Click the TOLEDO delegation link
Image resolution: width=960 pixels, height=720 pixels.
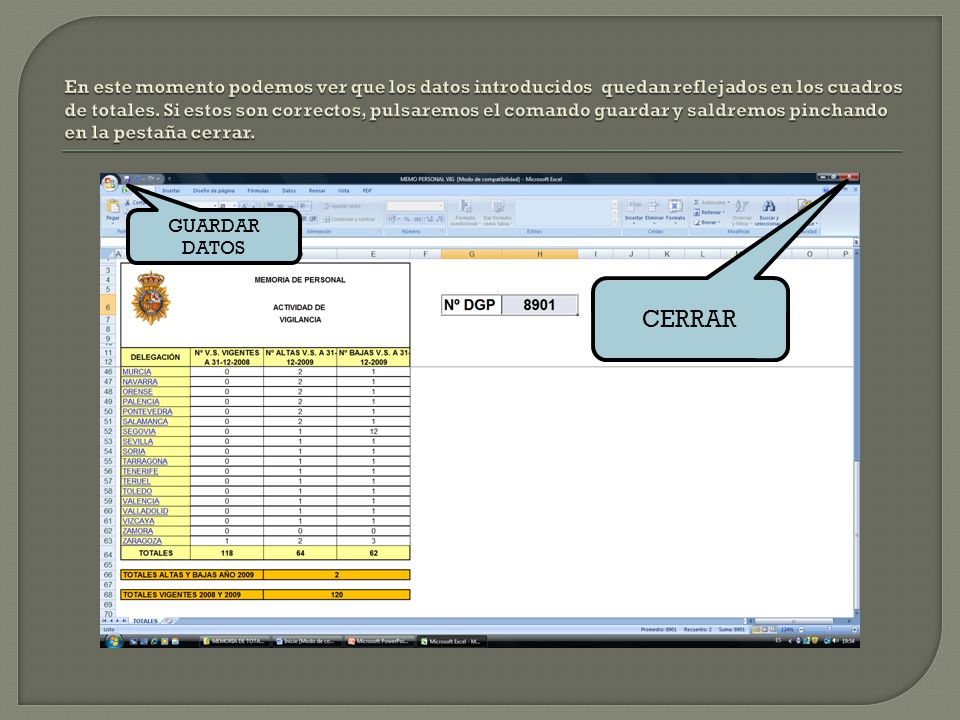(x=137, y=491)
